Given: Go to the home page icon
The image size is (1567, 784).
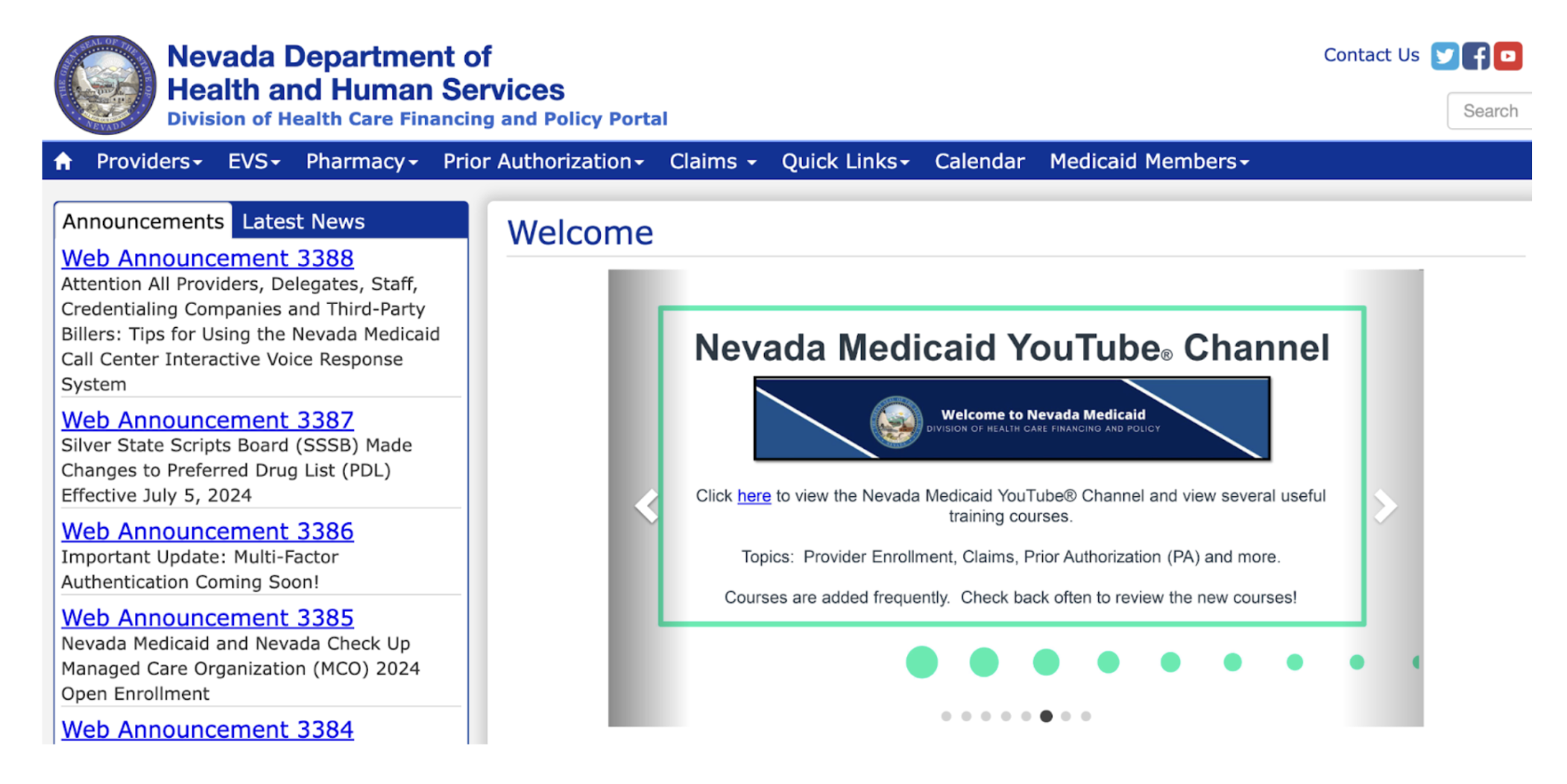Looking at the screenshot, I should tap(63, 161).
